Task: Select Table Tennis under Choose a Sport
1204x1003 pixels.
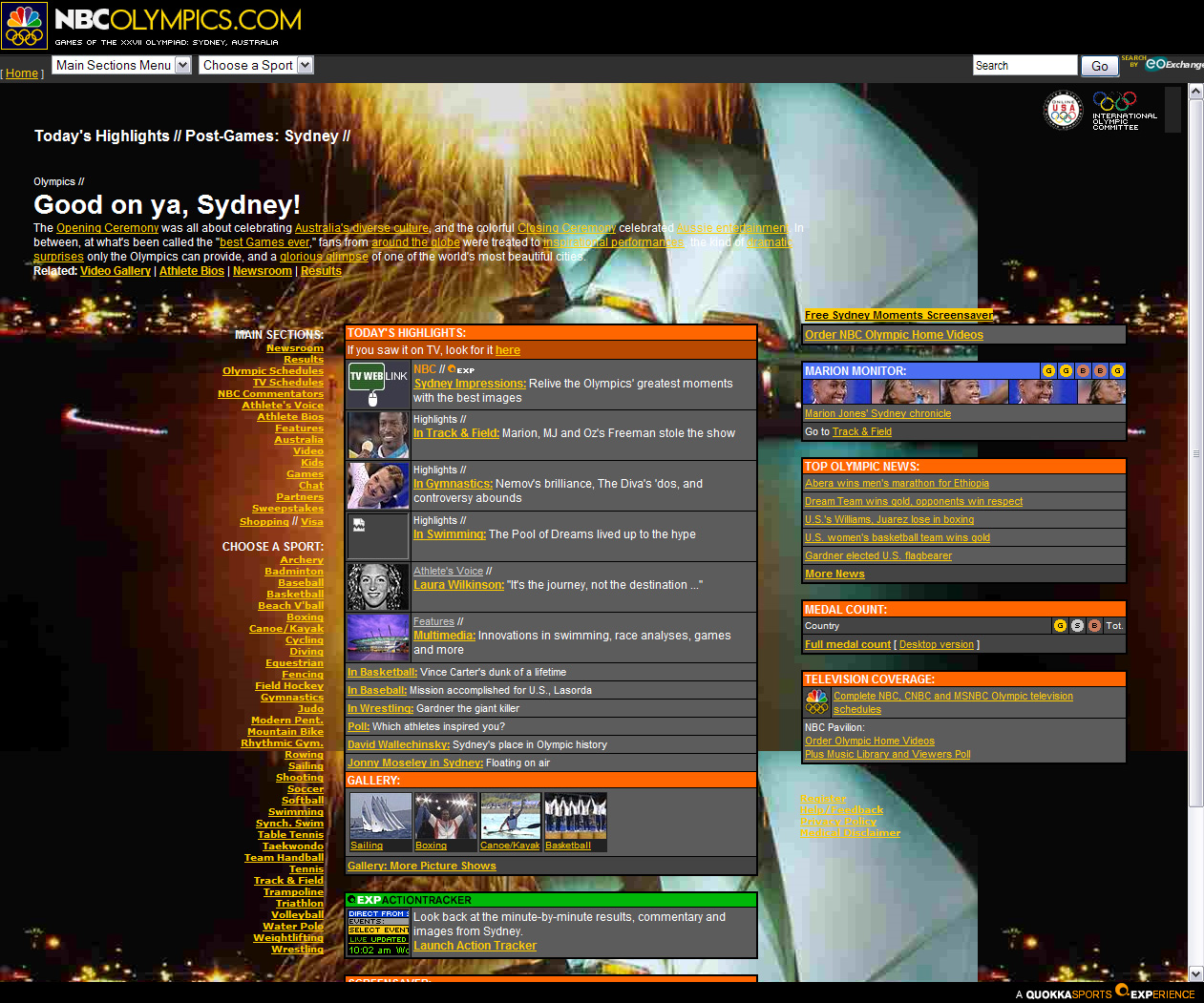Action: (x=290, y=835)
